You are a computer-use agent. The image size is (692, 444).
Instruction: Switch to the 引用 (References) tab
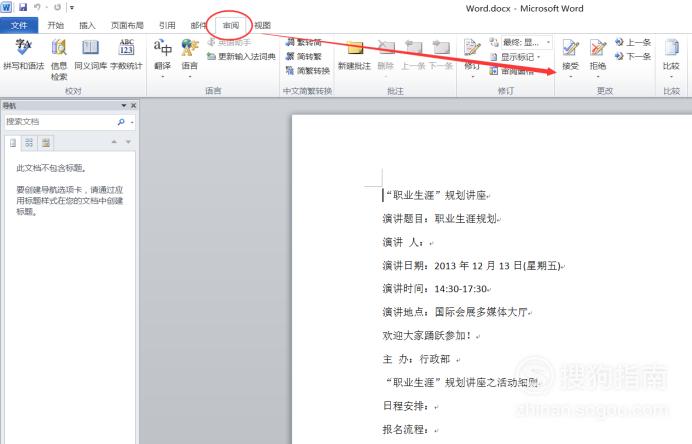point(167,26)
